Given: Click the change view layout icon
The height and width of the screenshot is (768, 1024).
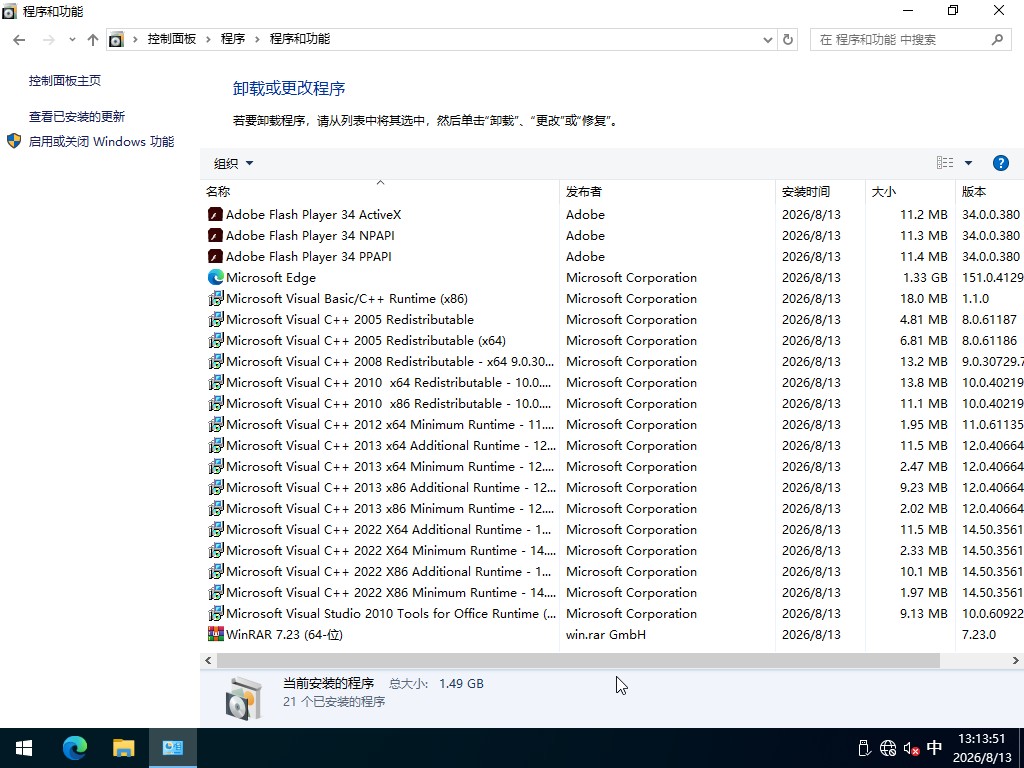Looking at the screenshot, I should [x=944, y=163].
